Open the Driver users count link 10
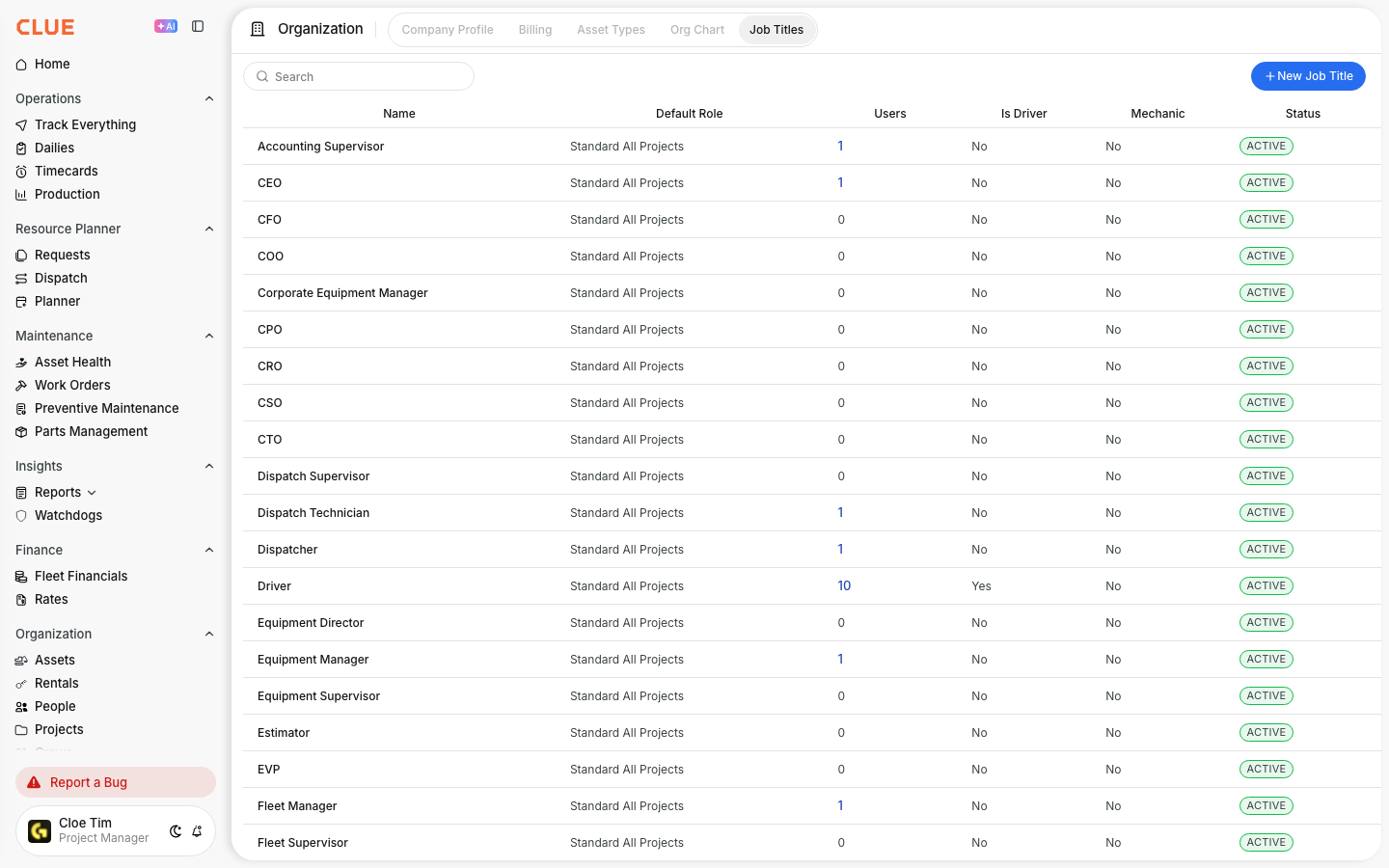This screenshot has width=1389, height=868. pyautogui.click(x=844, y=585)
